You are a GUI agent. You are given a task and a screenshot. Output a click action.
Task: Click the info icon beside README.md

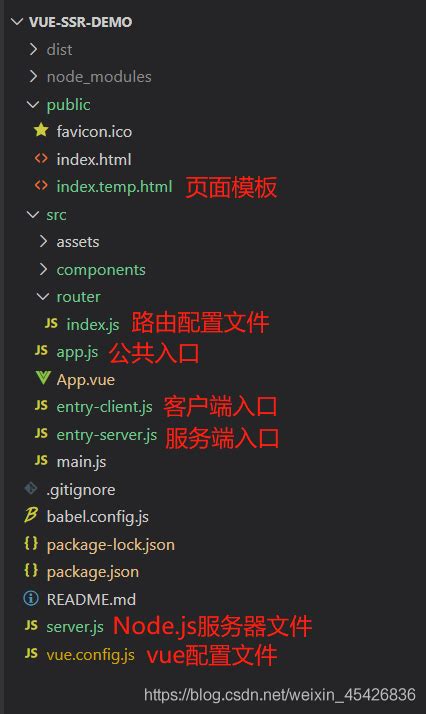click(31, 598)
